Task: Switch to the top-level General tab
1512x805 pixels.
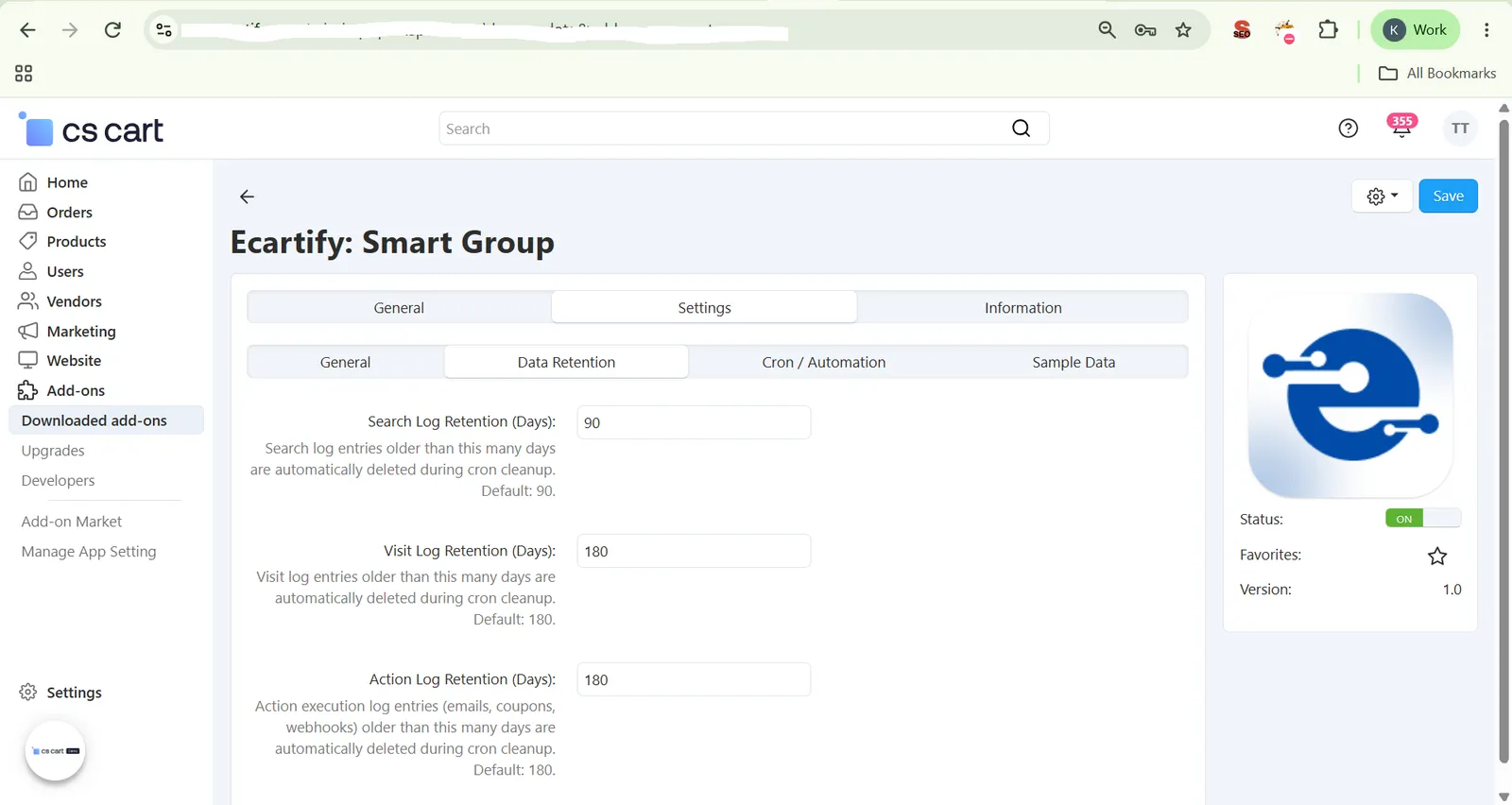Action: pos(399,308)
